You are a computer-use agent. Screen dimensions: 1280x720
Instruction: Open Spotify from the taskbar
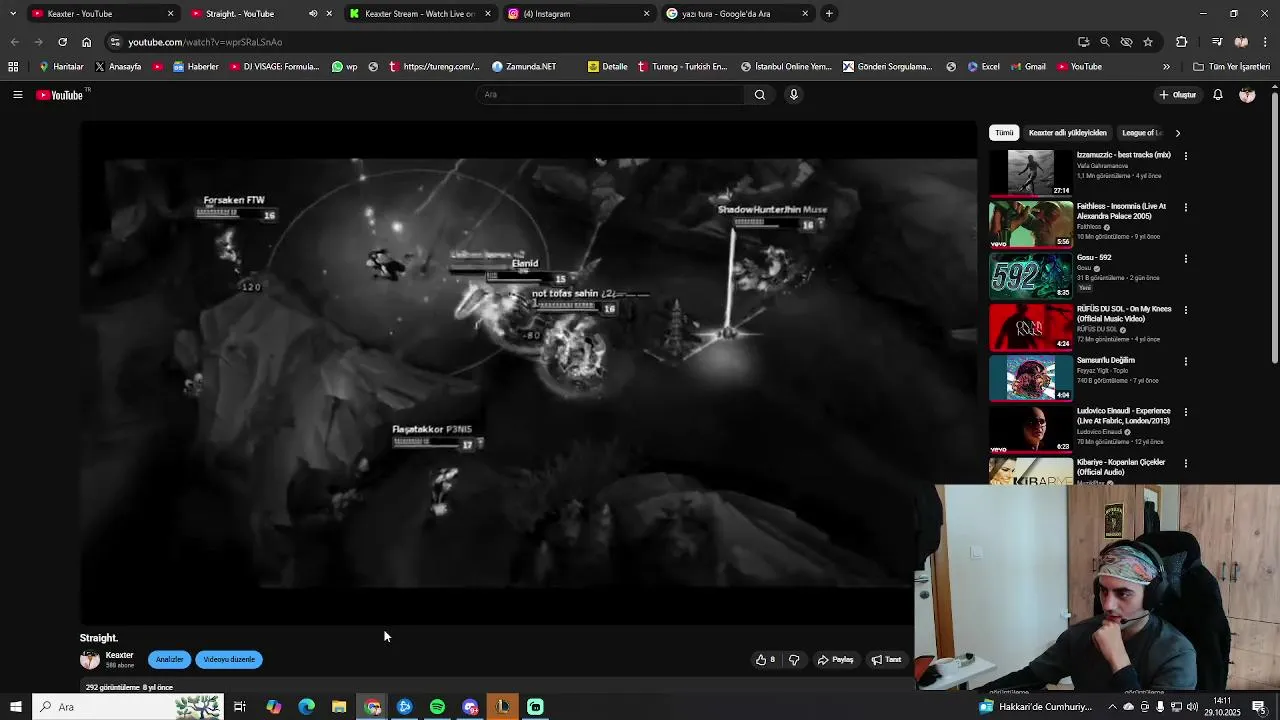click(x=437, y=707)
